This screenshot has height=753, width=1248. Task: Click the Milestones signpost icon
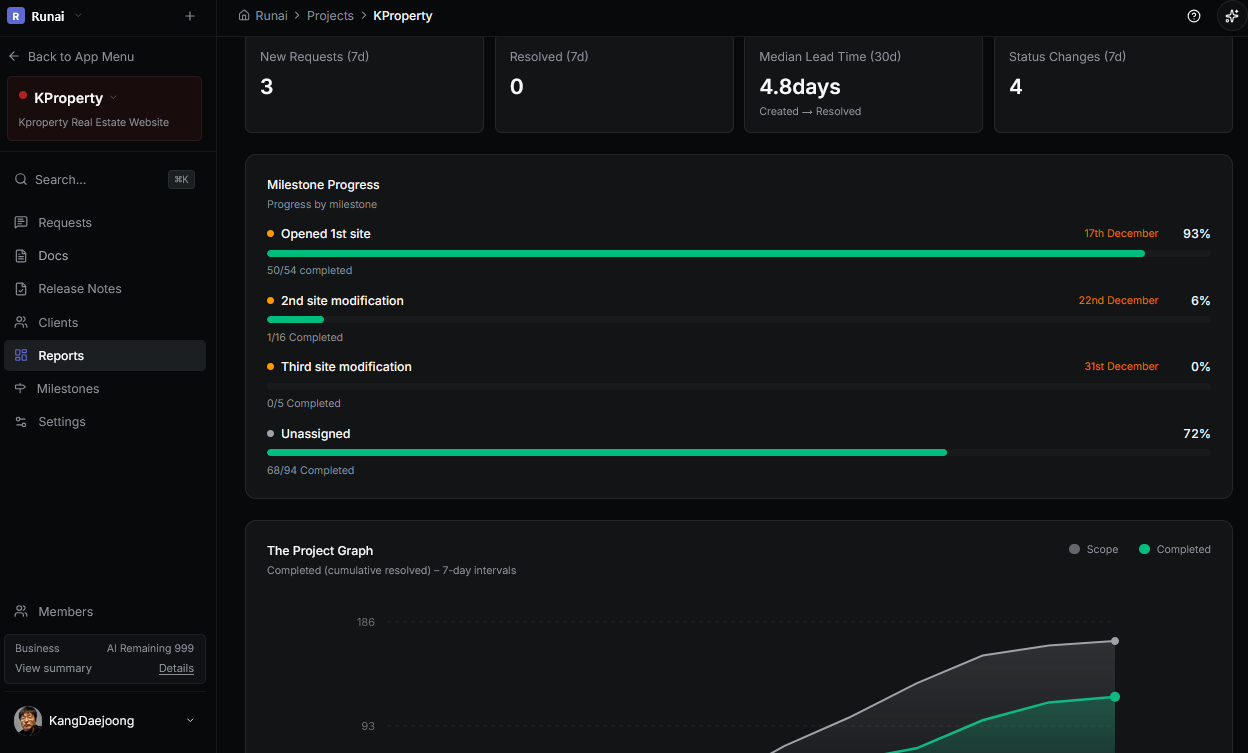[x=21, y=389]
